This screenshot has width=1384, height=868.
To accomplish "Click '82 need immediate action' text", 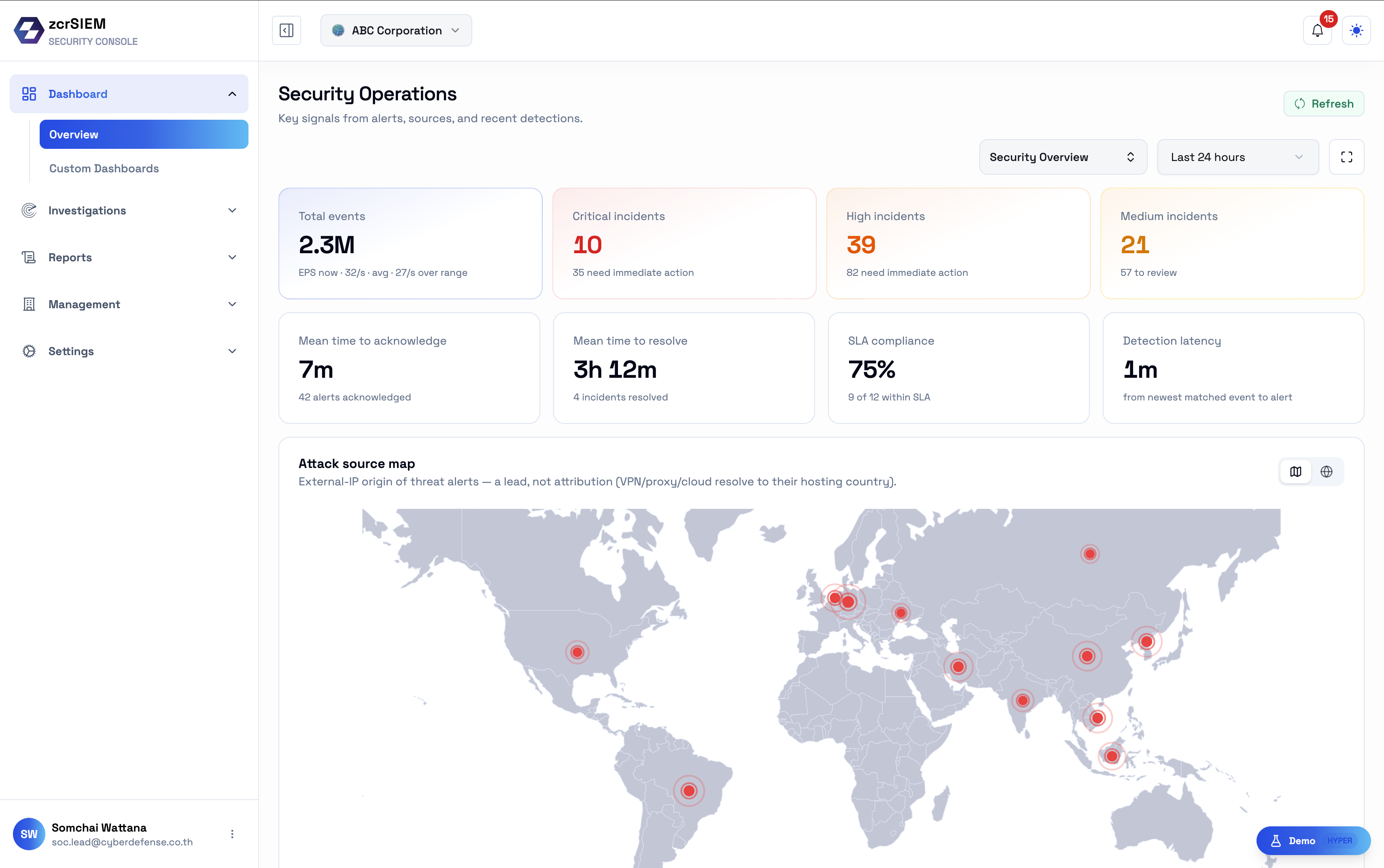I will [x=907, y=273].
